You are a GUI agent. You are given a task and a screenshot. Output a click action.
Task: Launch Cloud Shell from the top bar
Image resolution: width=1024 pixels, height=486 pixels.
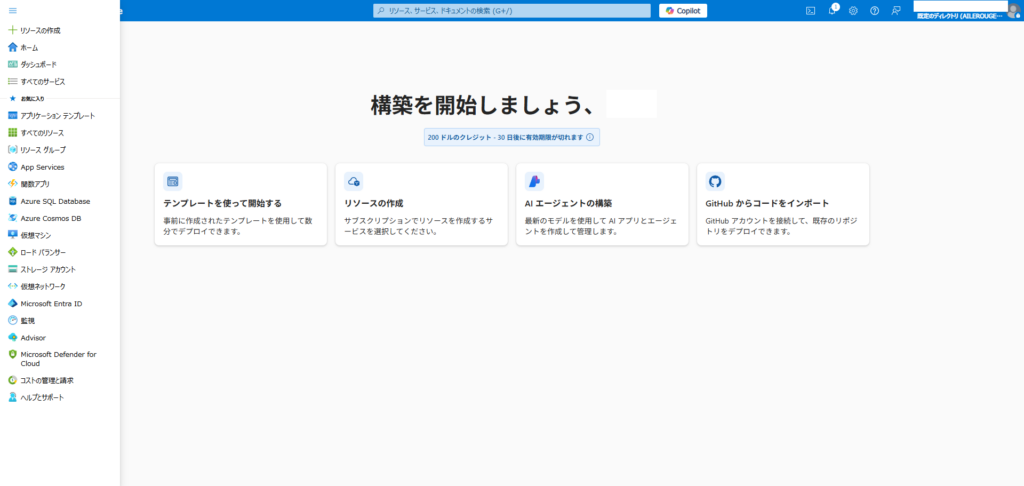pyautogui.click(x=810, y=10)
